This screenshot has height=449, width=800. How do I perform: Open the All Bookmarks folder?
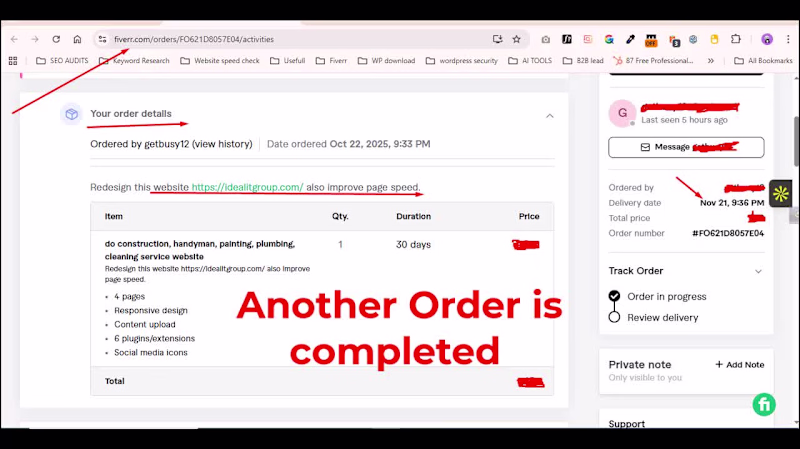pyautogui.click(x=763, y=61)
